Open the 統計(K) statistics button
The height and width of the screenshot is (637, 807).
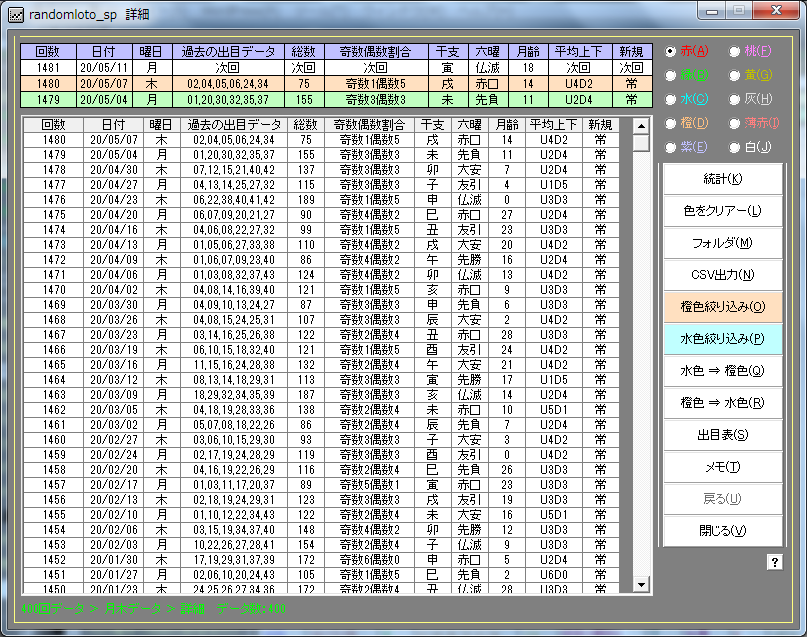point(723,179)
